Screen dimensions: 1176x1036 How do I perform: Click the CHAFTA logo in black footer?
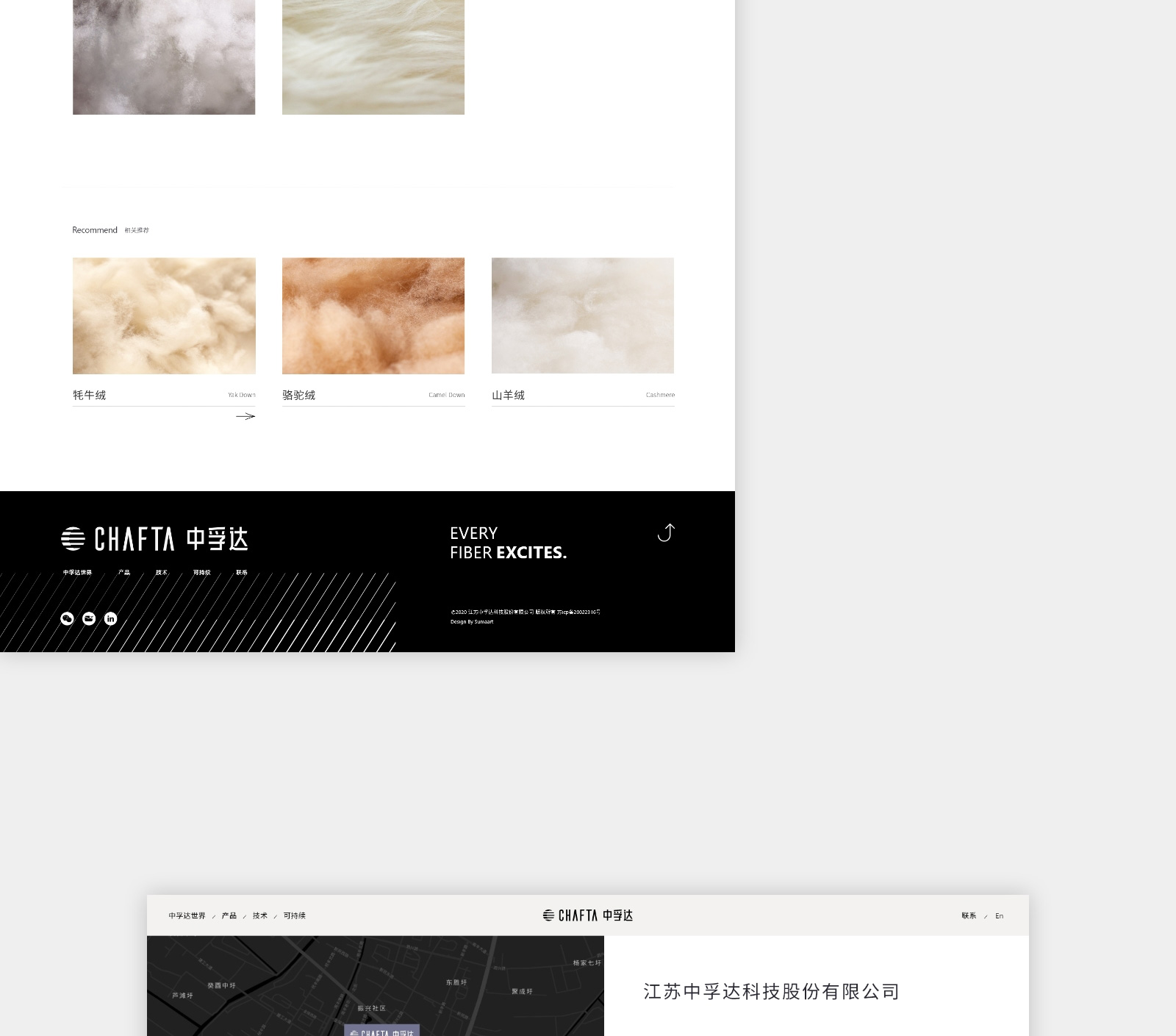154,539
